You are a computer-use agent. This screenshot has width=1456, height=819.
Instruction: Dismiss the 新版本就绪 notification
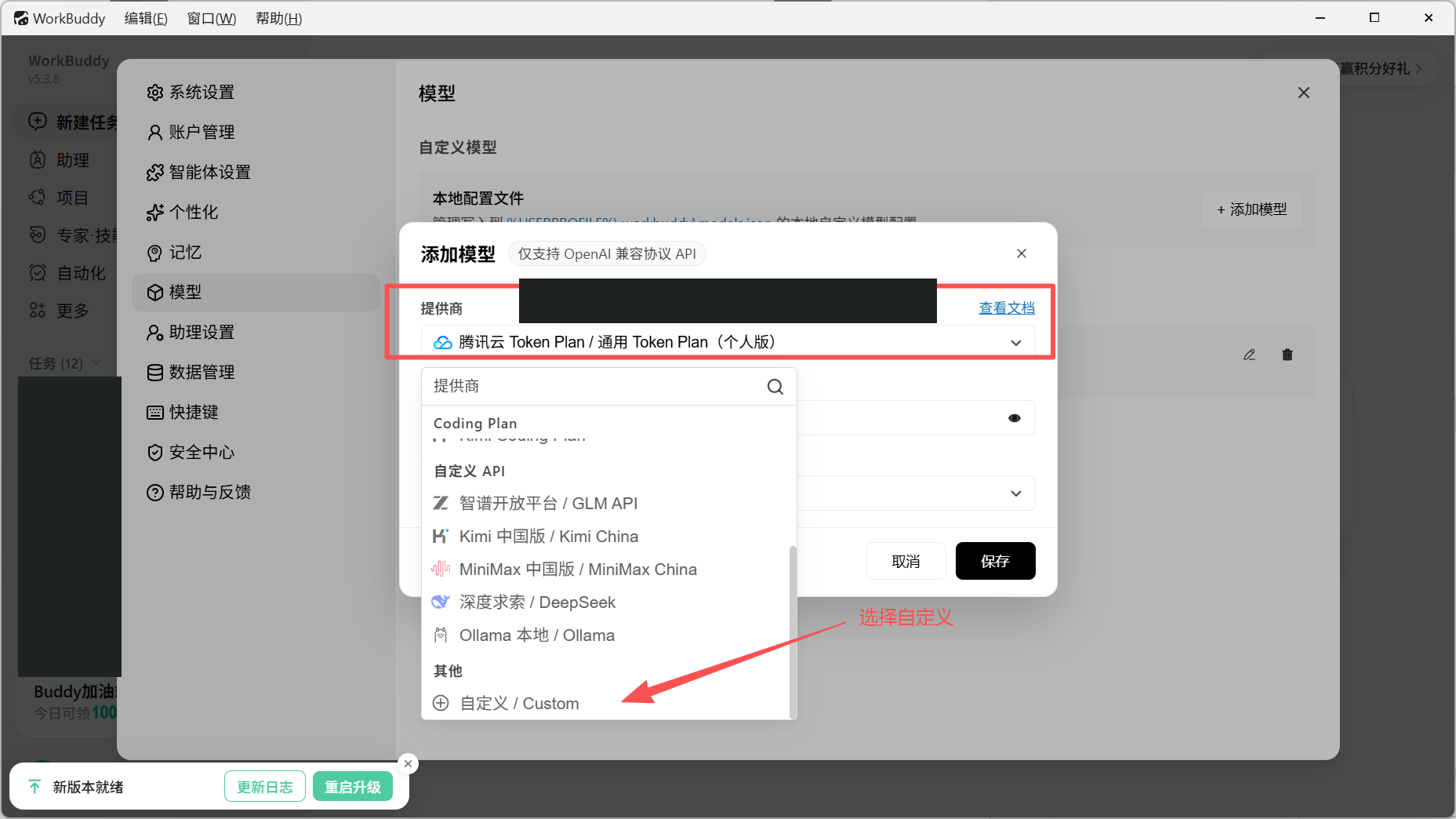(408, 763)
